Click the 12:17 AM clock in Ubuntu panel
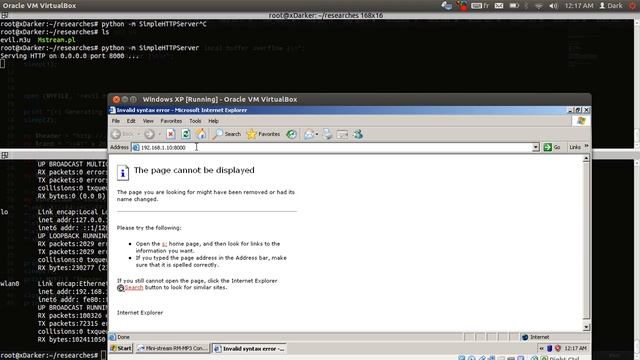Screen dimensions: 640x360 (x=578, y=6)
